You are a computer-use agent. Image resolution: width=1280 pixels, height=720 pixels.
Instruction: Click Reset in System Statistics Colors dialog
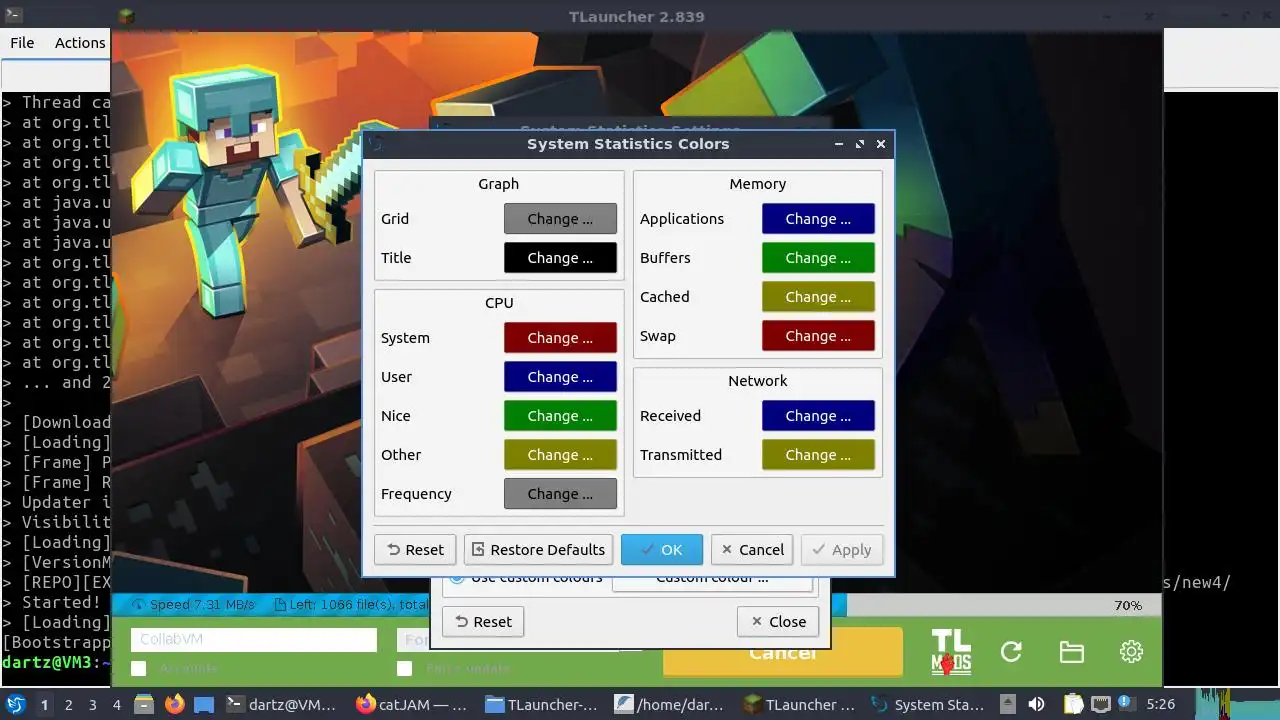pyautogui.click(x=415, y=550)
